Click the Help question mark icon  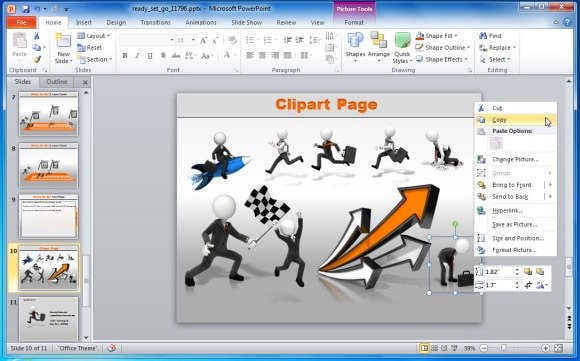pos(567,22)
